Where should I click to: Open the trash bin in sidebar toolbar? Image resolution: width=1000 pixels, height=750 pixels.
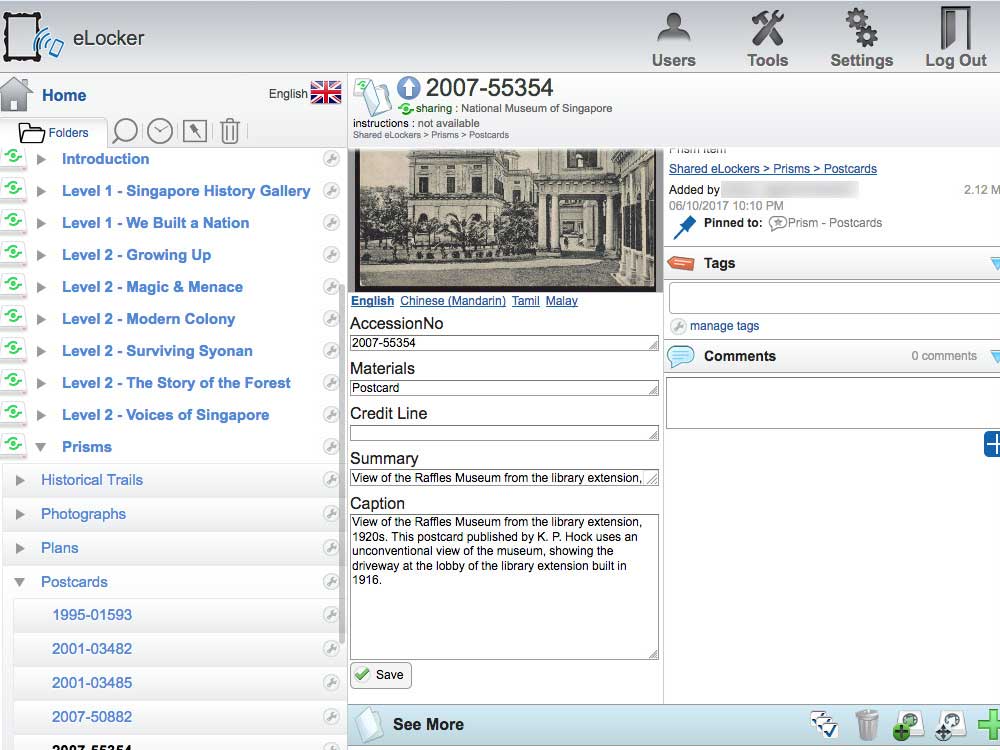click(230, 131)
